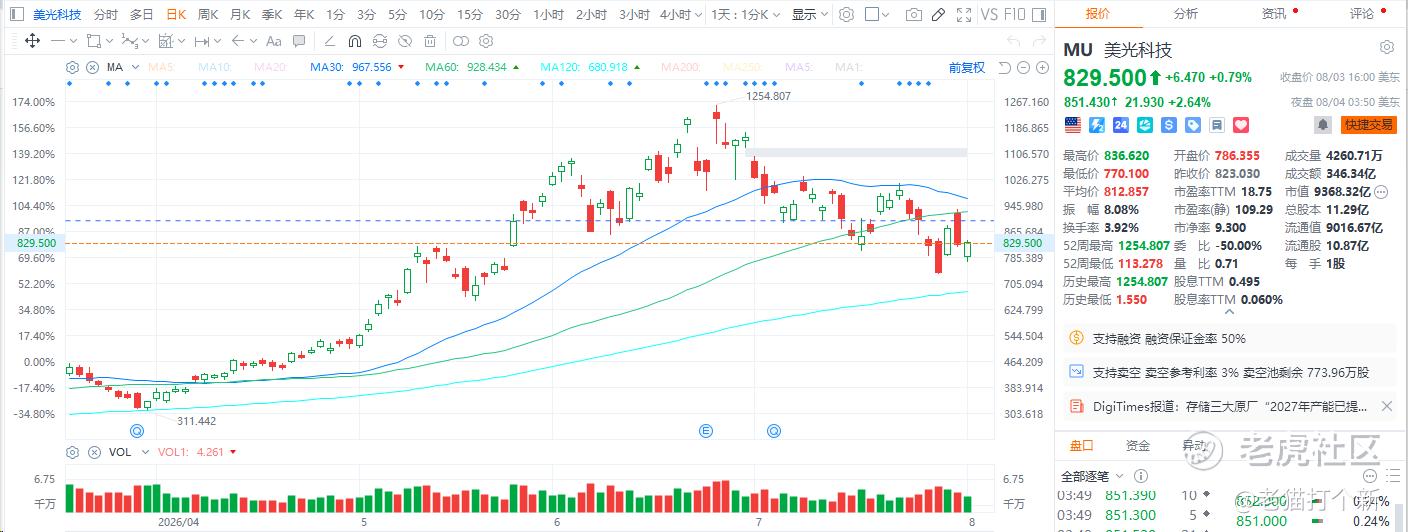Click the 快捷交易 quick trade button
This screenshot has height=532, width=1408.
pyautogui.click(x=1369, y=125)
